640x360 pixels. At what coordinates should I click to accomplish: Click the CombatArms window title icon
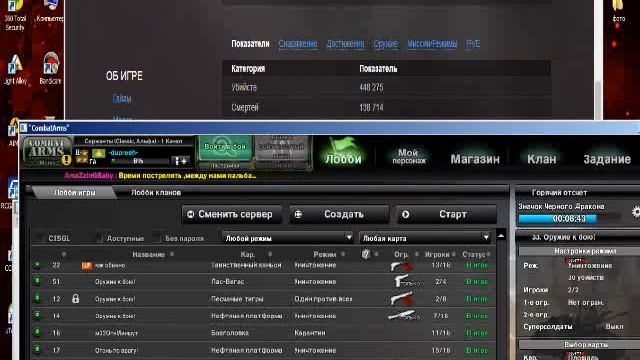[x=23, y=128]
